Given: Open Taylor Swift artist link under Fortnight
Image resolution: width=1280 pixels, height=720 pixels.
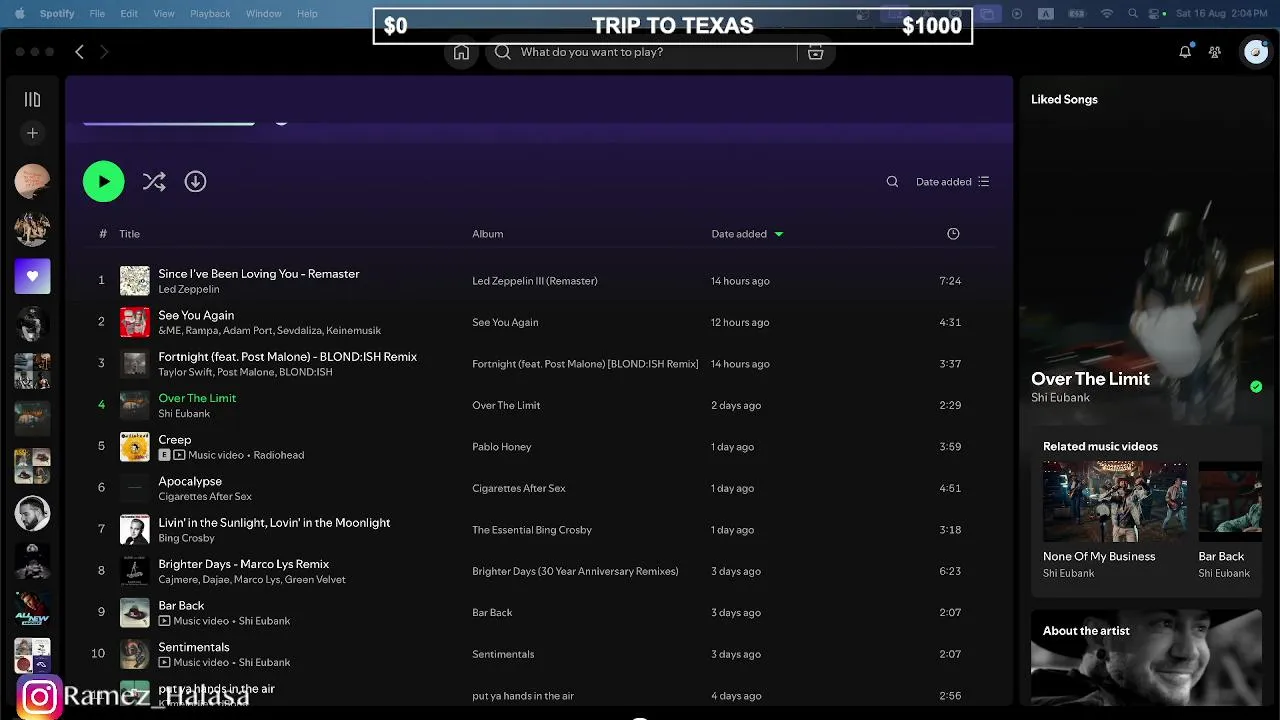Looking at the screenshot, I should 185,372.
